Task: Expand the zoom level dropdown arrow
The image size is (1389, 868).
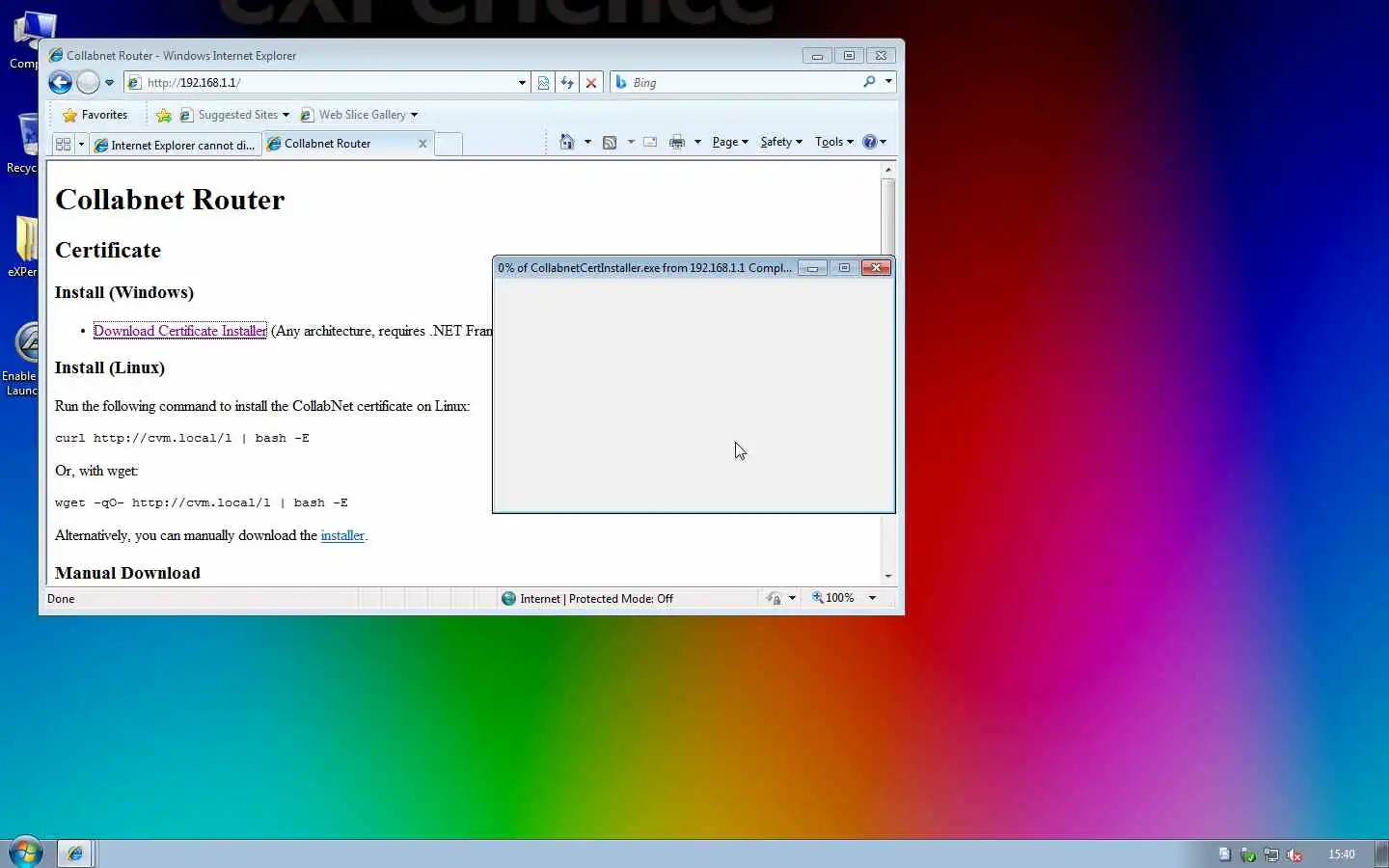Action: coord(872,598)
